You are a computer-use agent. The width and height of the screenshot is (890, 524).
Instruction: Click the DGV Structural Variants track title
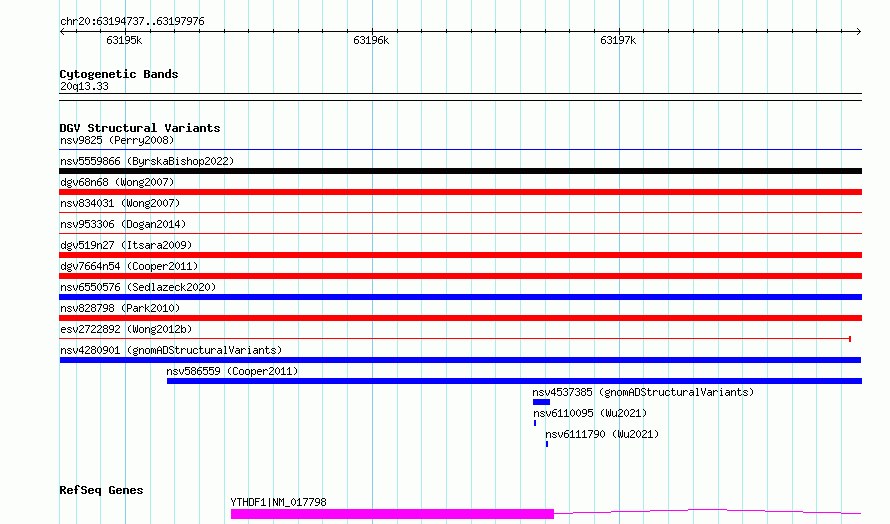coord(140,128)
